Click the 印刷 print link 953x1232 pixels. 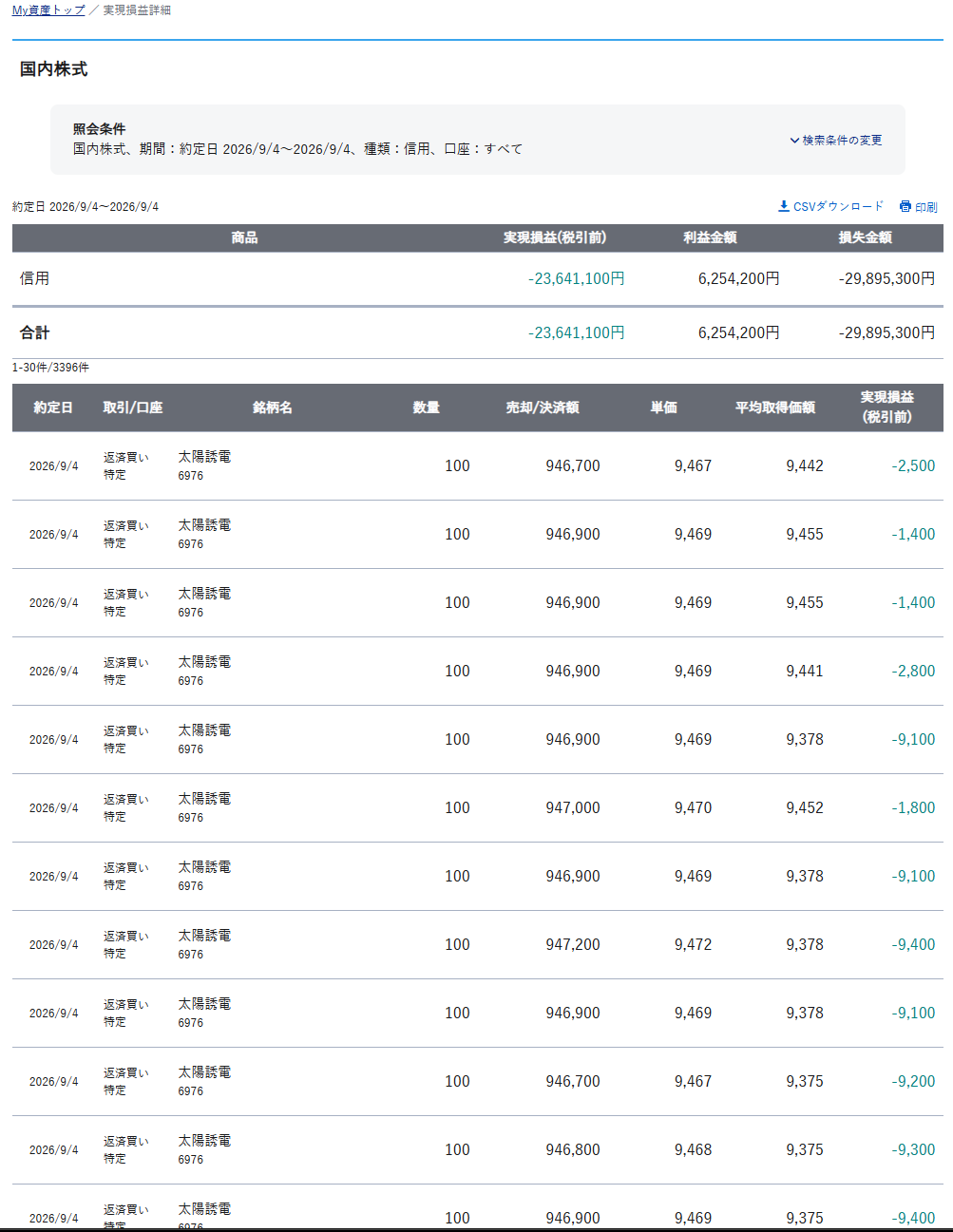click(x=919, y=206)
